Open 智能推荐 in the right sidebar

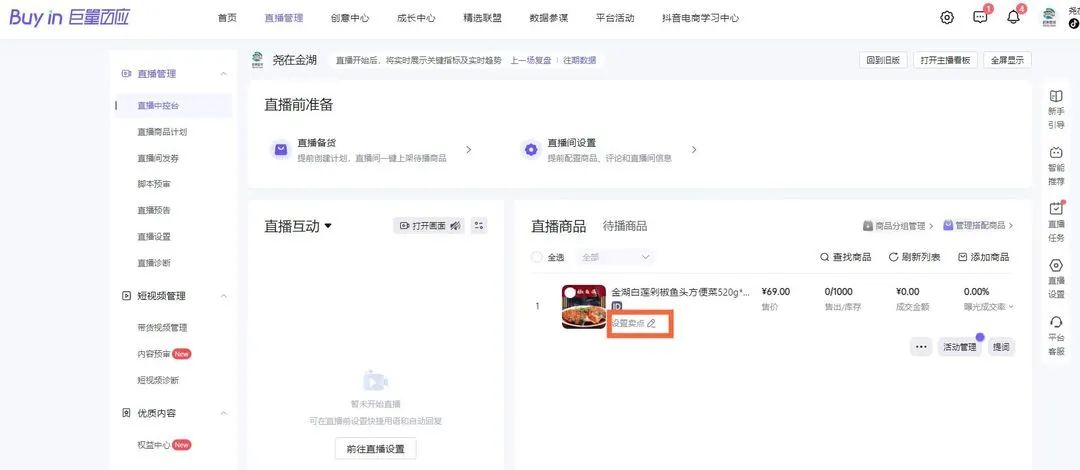tap(1055, 153)
